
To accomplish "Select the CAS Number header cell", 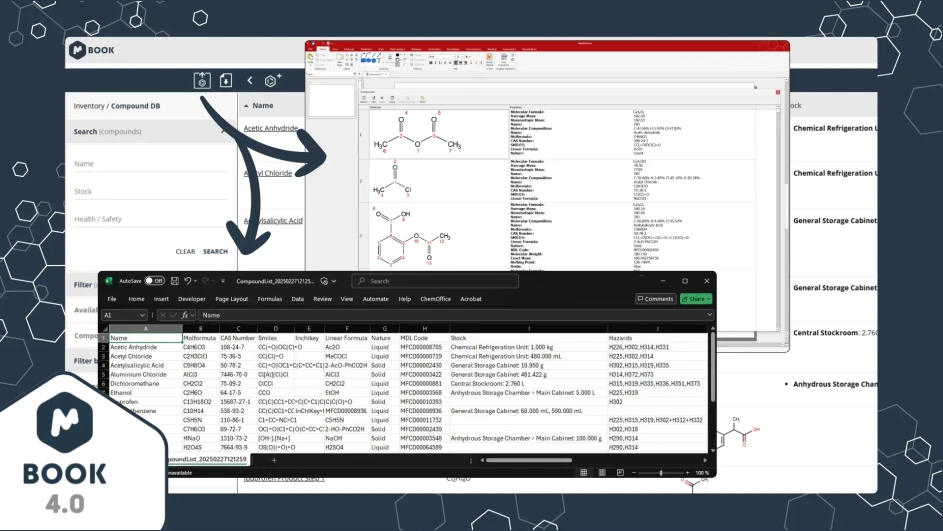I will [x=238, y=338].
